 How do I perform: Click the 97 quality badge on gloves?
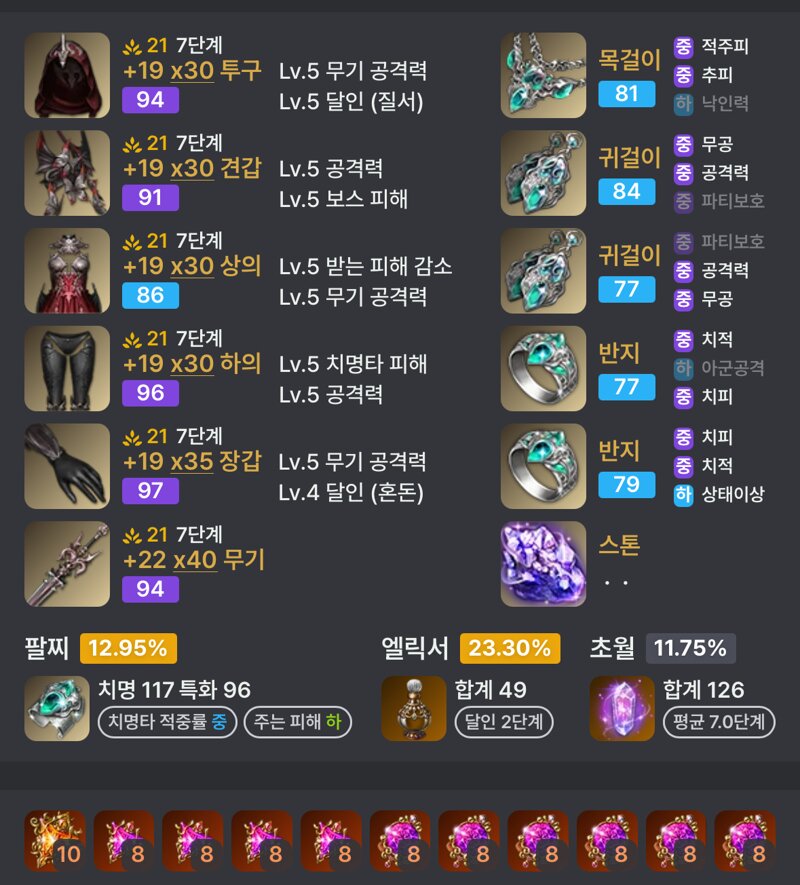150,490
